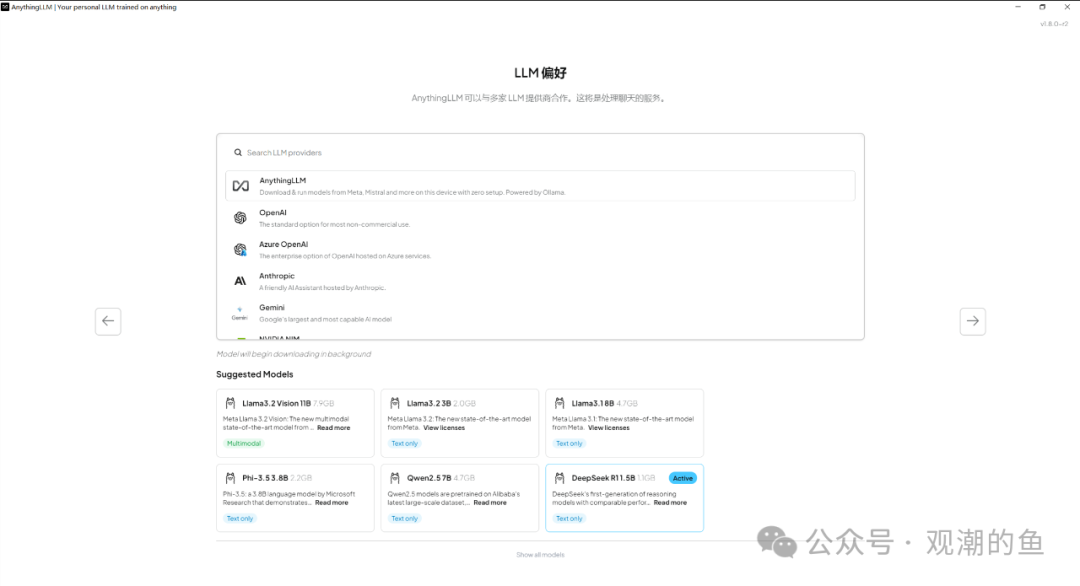Click Show all models link
Screen dimensions: 1080x586
[540, 554]
